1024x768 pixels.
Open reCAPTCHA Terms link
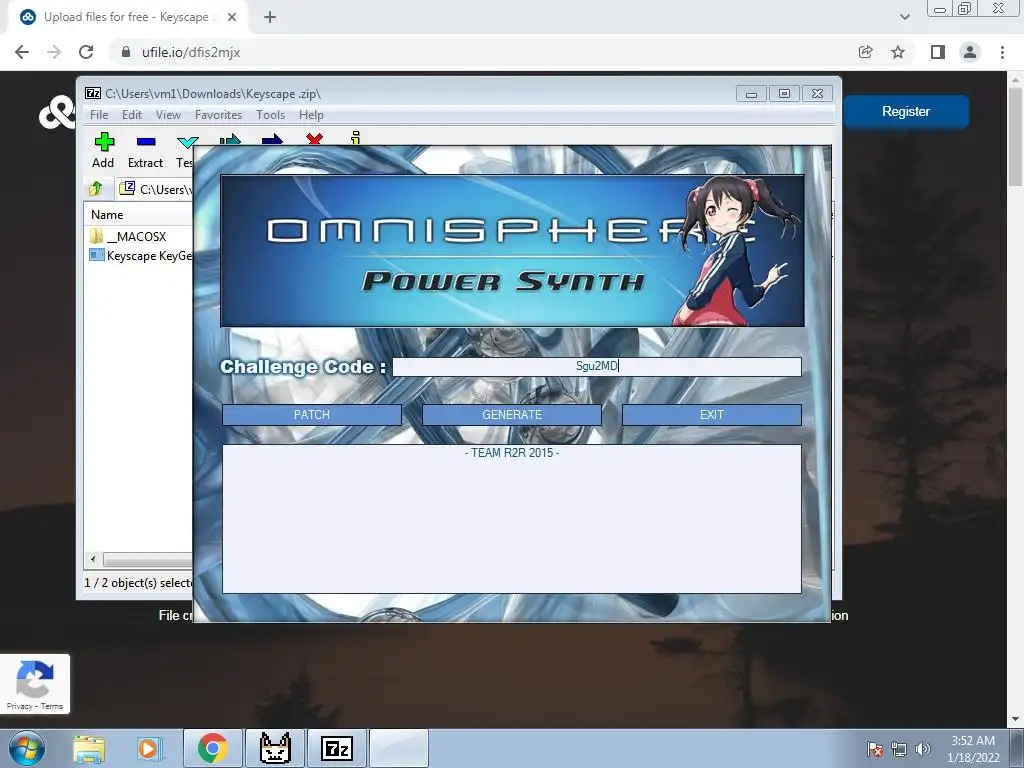pyautogui.click(x=52, y=706)
